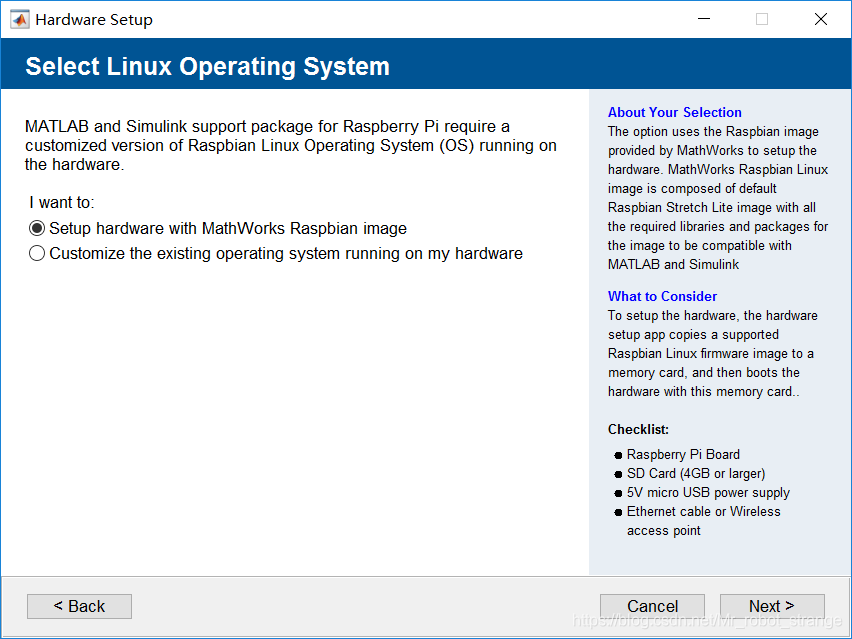Click the grayed-out maximize window button
The image size is (852, 639).
[x=762, y=19]
